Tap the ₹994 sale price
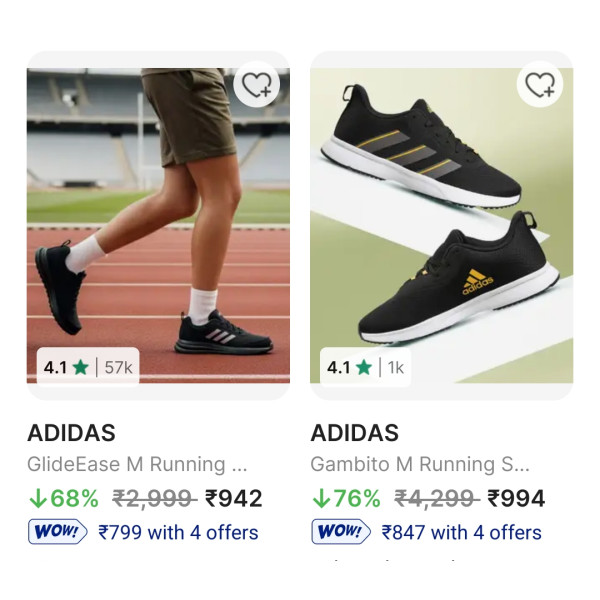Viewport: 600px width, 600px height. coord(516,498)
